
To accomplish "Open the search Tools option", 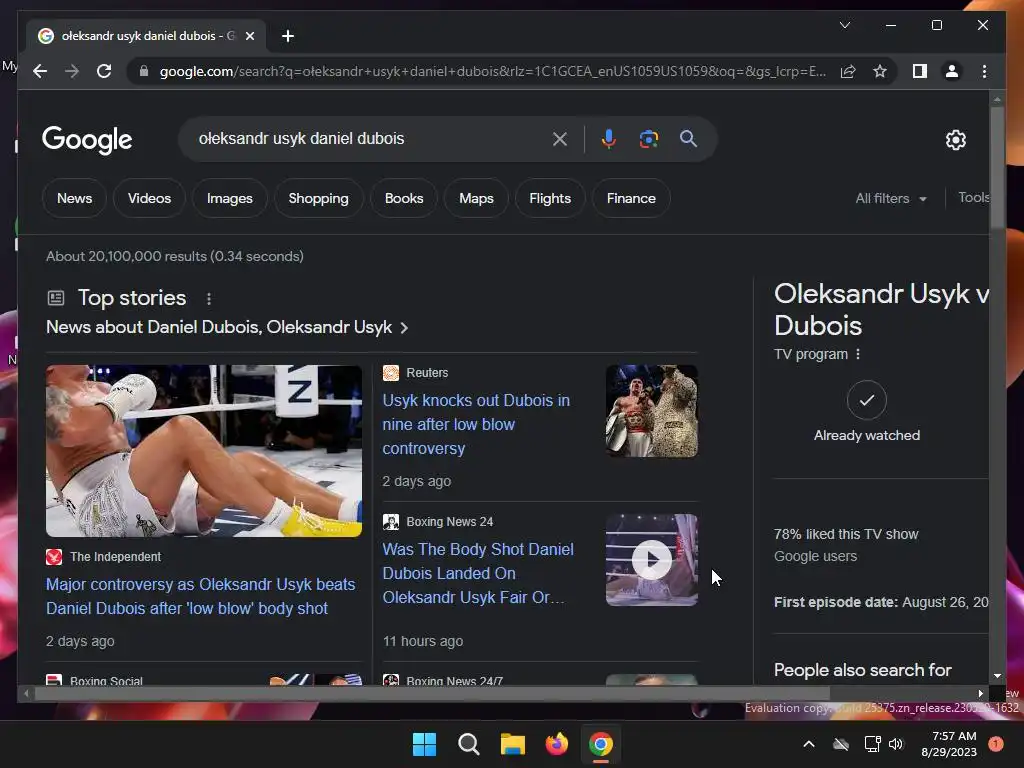I will click(x=973, y=197).
